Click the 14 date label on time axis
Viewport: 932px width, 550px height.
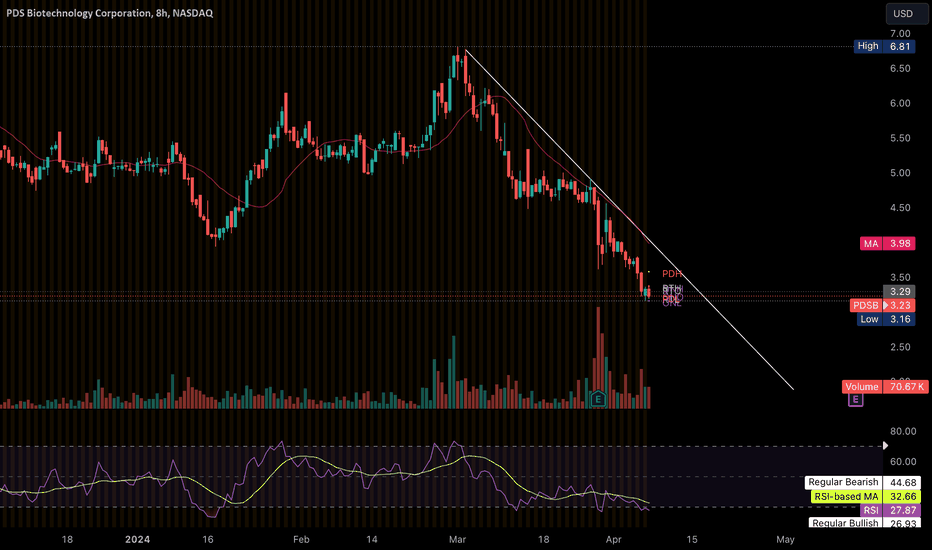371,539
